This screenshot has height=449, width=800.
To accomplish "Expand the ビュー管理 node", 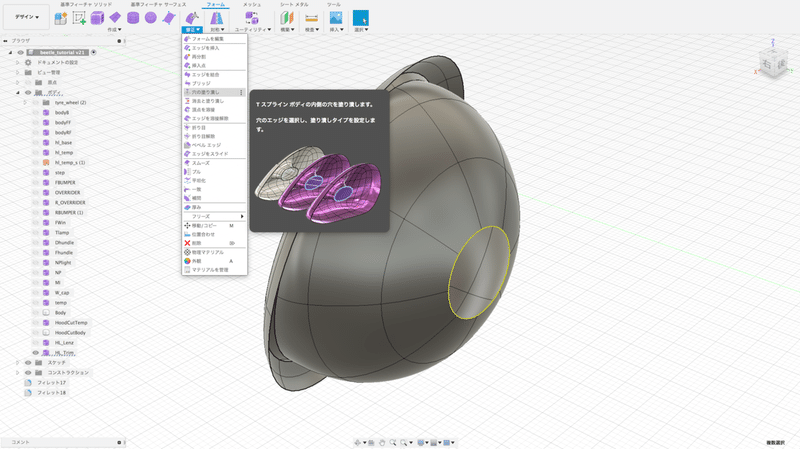I will click(17, 72).
